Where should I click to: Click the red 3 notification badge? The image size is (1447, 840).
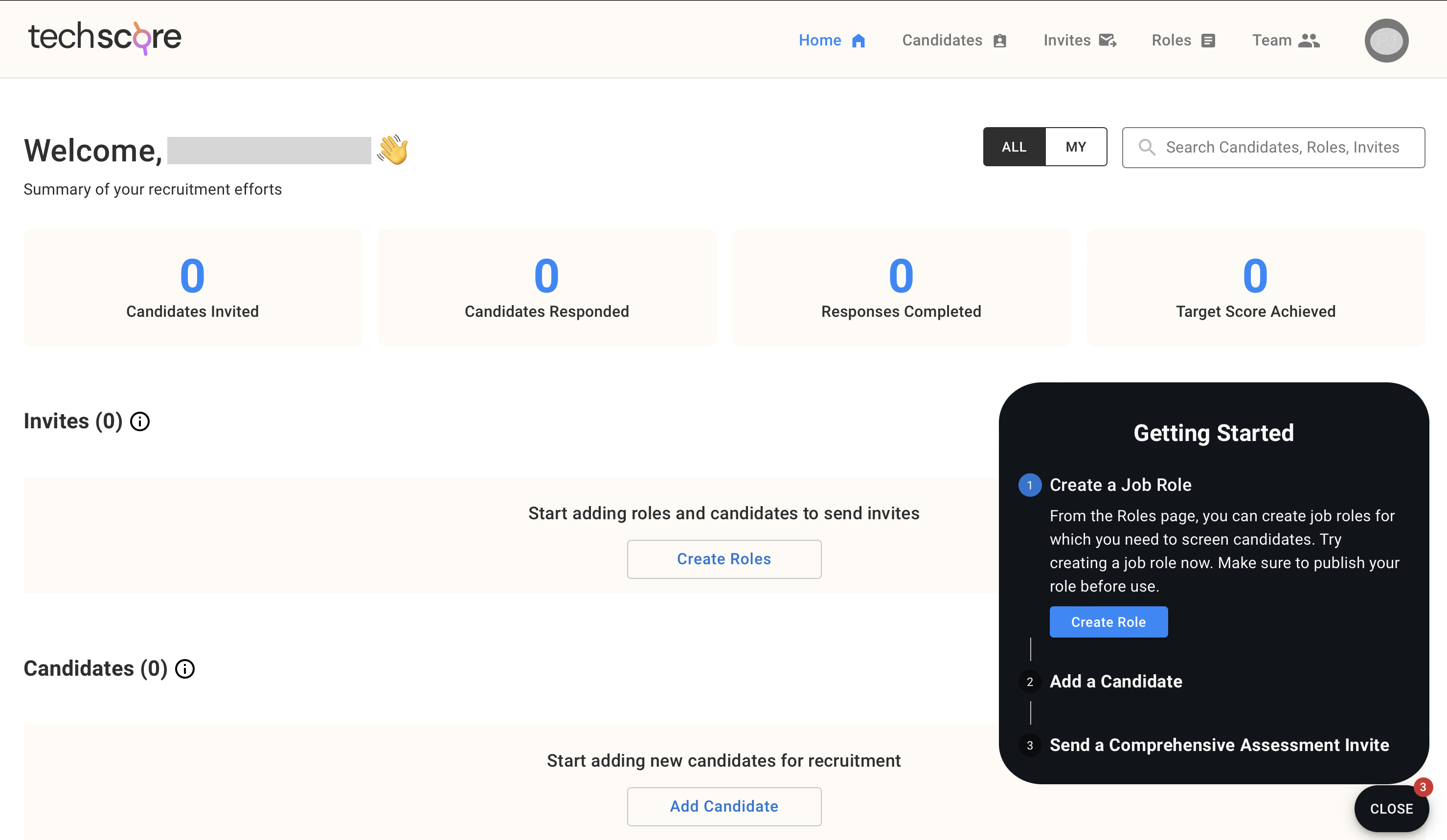point(1423,787)
